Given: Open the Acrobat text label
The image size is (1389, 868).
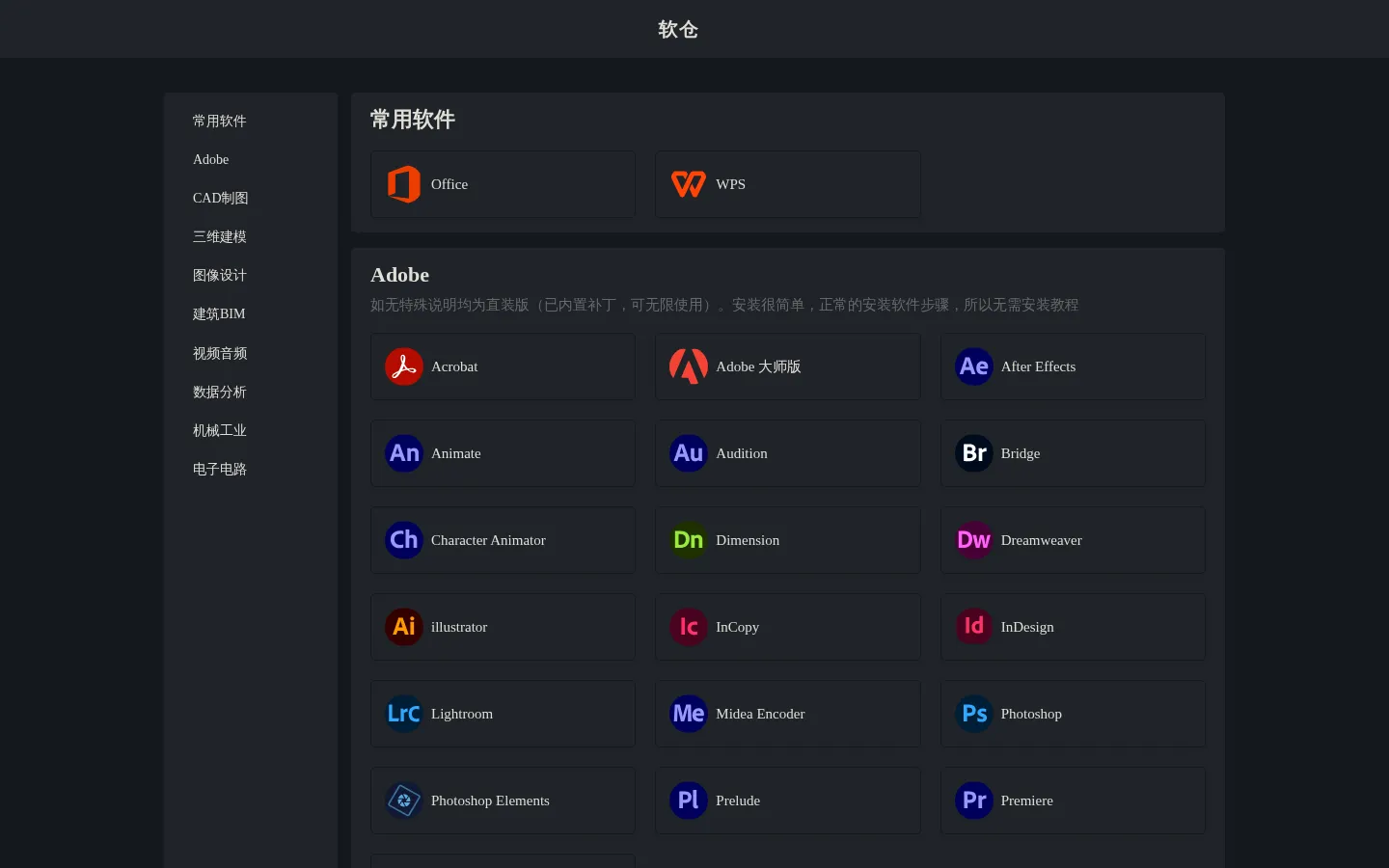Looking at the screenshot, I should (x=454, y=366).
